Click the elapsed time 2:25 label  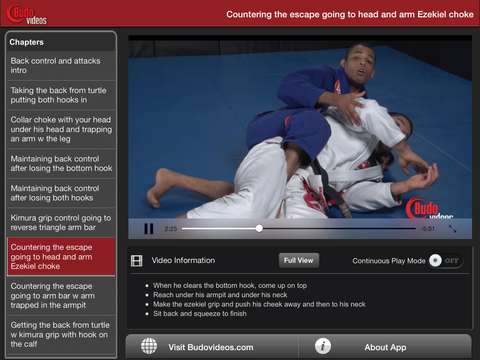pyautogui.click(x=171, y=229)
